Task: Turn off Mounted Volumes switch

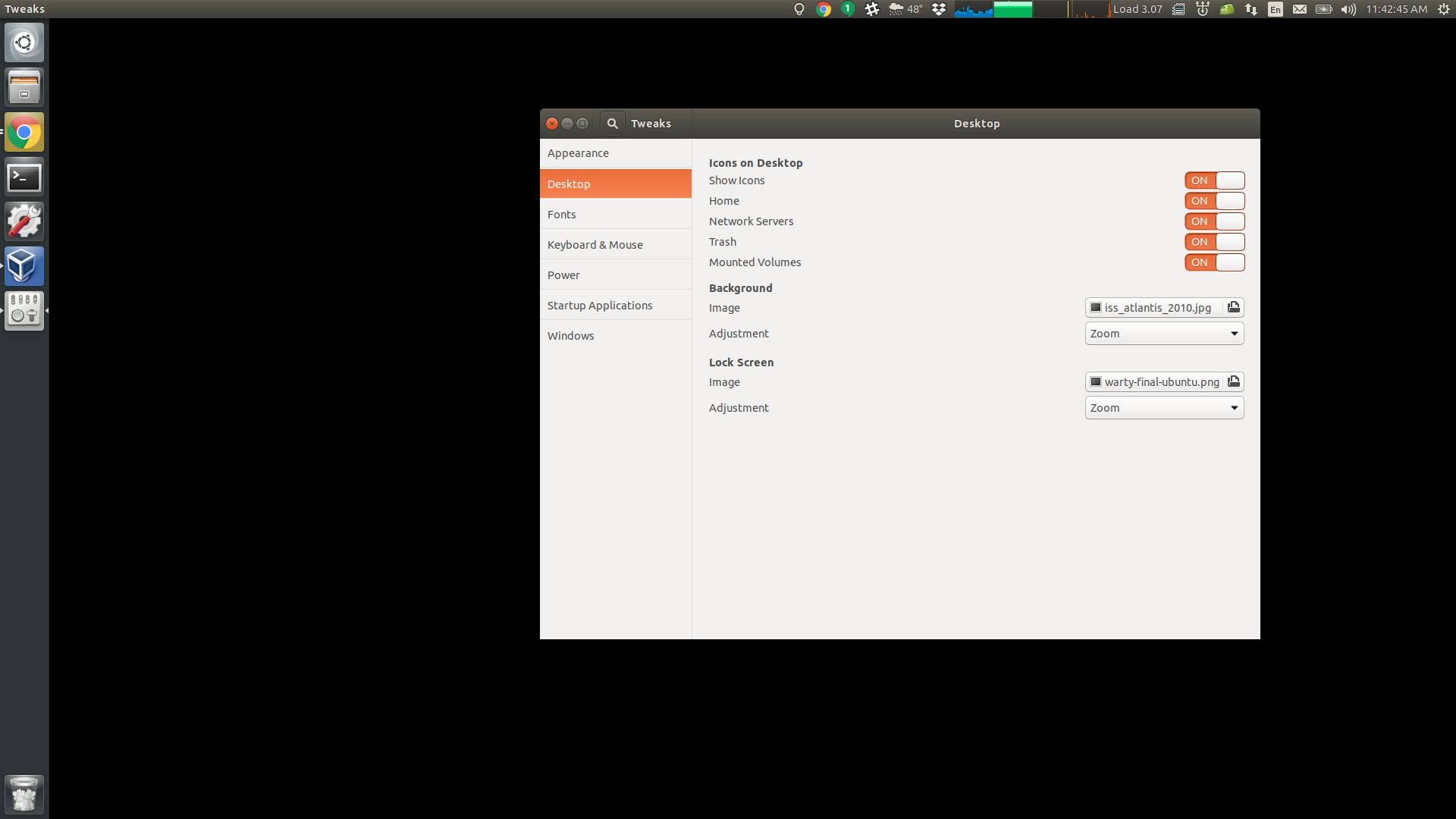Action: (1214, 262)
